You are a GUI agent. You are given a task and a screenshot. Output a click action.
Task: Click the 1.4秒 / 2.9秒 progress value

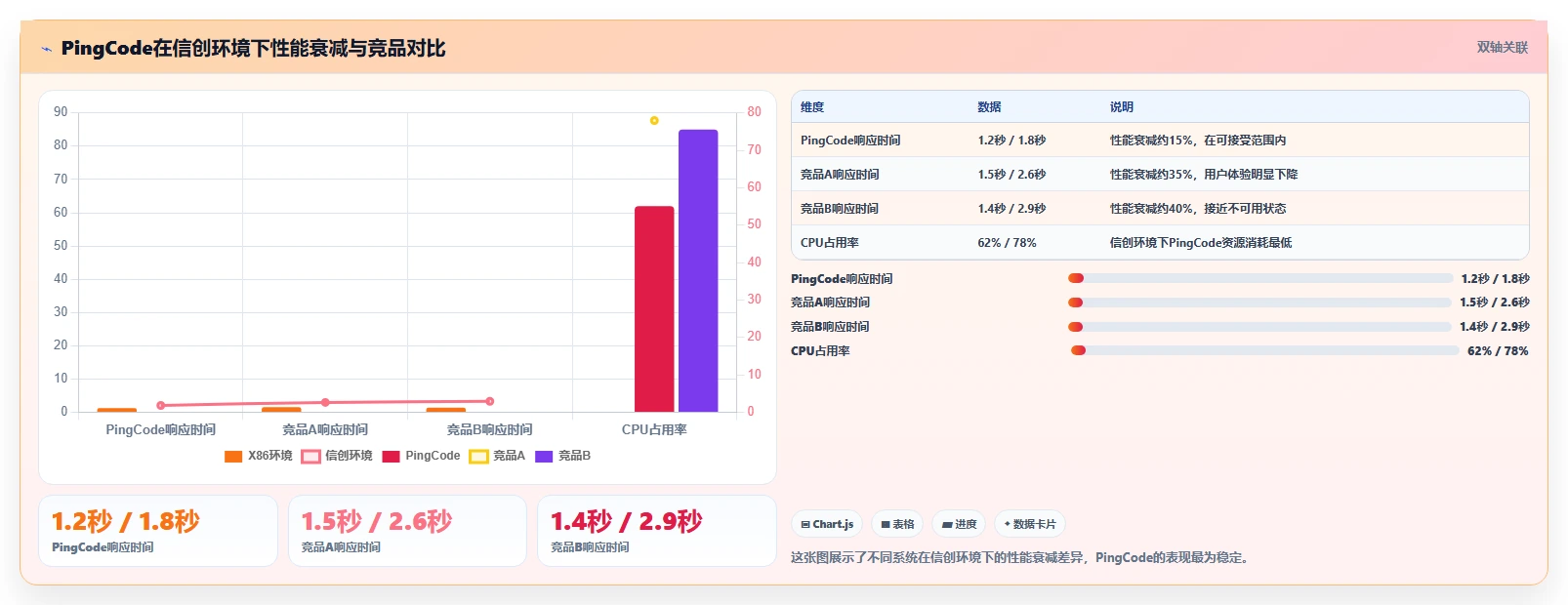(1495, 327)
